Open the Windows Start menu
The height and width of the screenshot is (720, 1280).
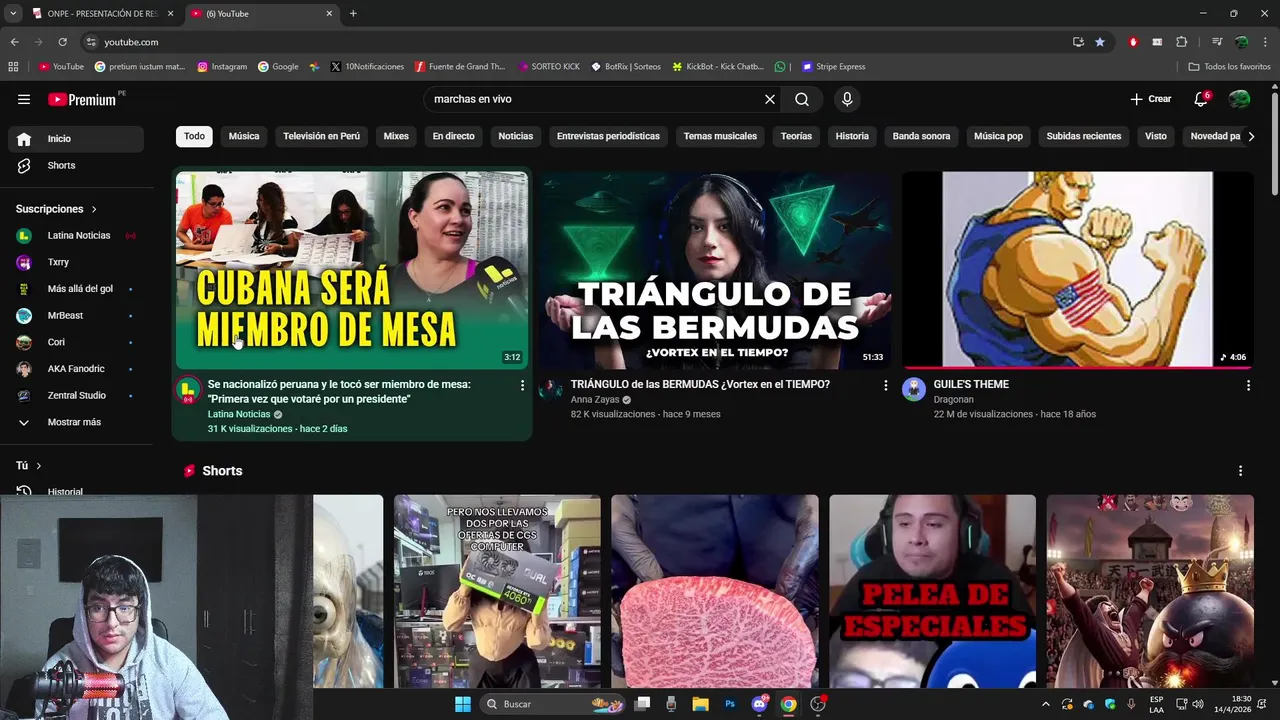click(463, 704)
